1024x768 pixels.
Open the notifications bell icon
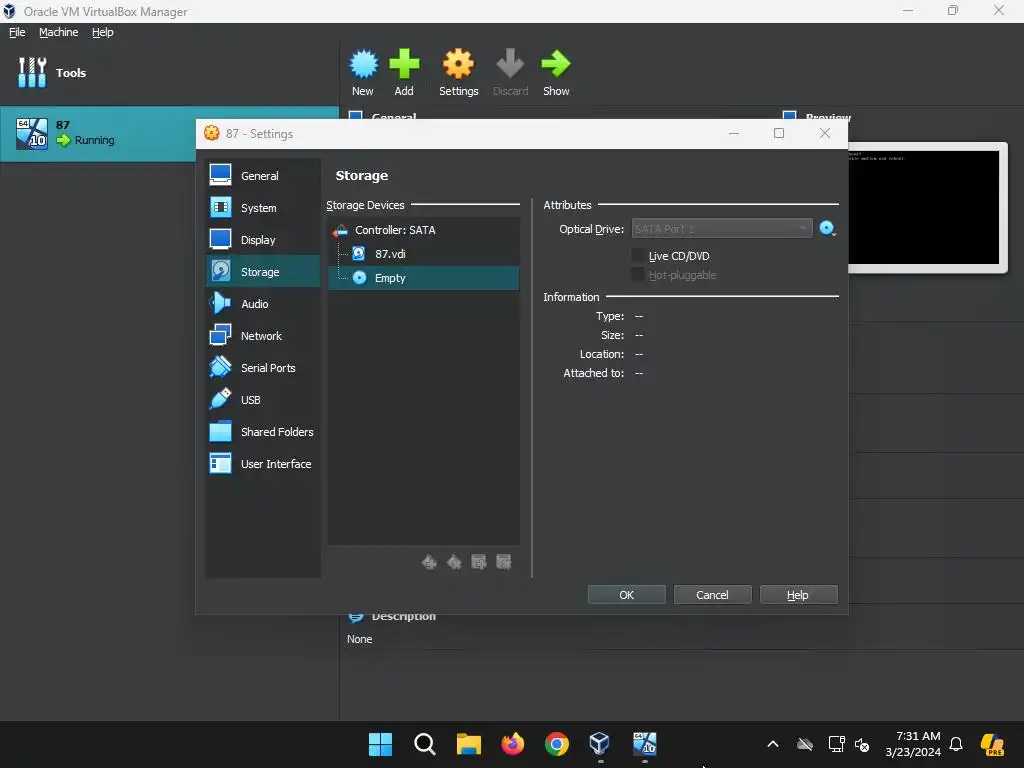tap(956, 744)
